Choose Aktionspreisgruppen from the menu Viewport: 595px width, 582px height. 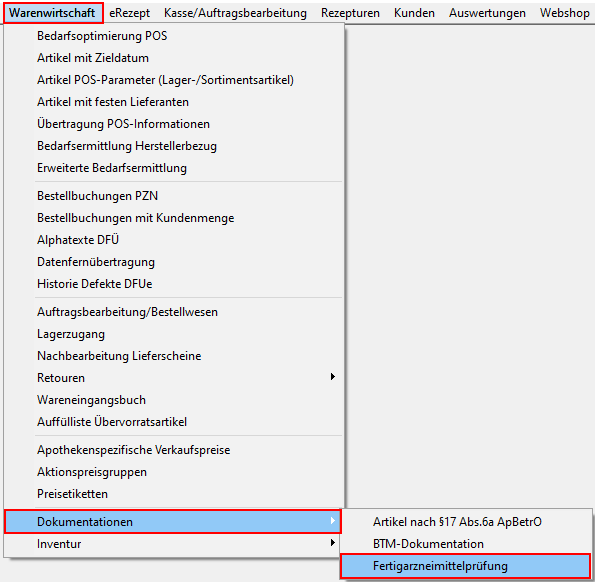[x=173, y=472]
